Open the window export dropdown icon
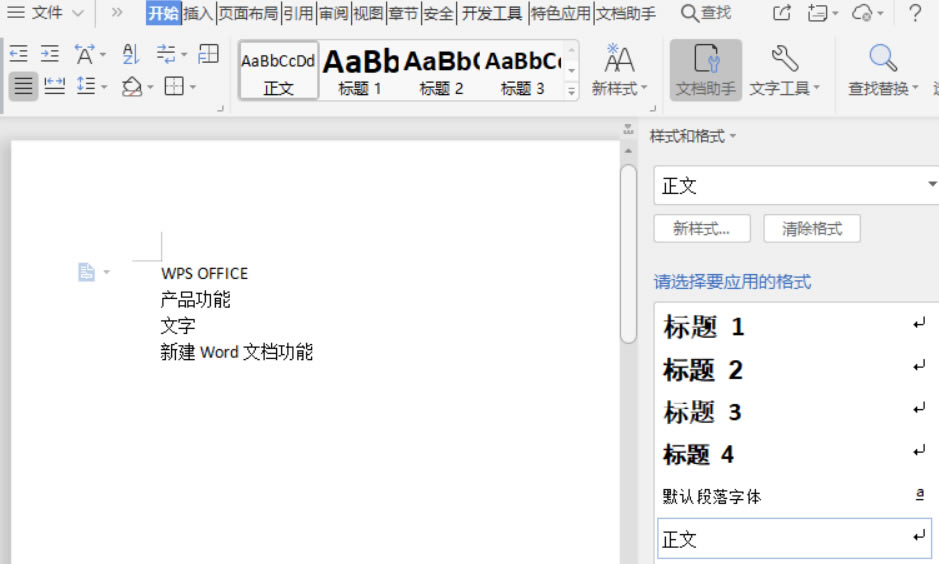This screenshot has width=939, height=564. pos(822,13)
